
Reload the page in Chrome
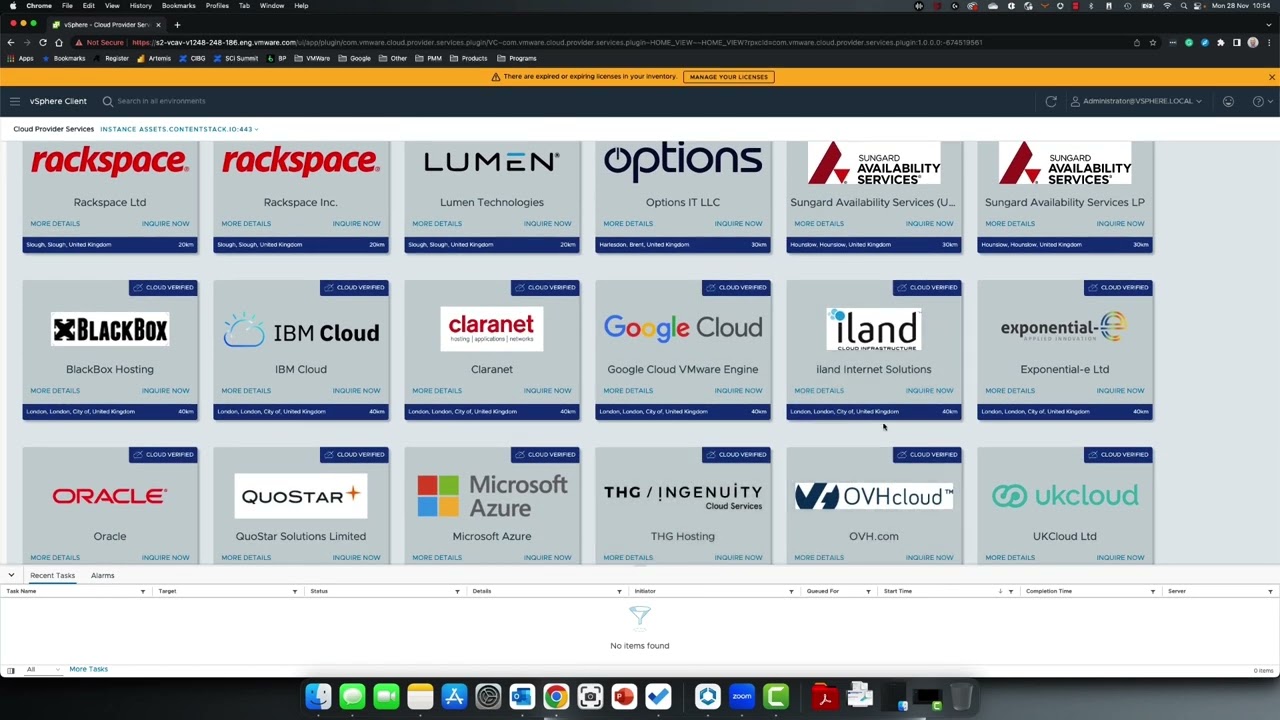(x=43, y=42)
